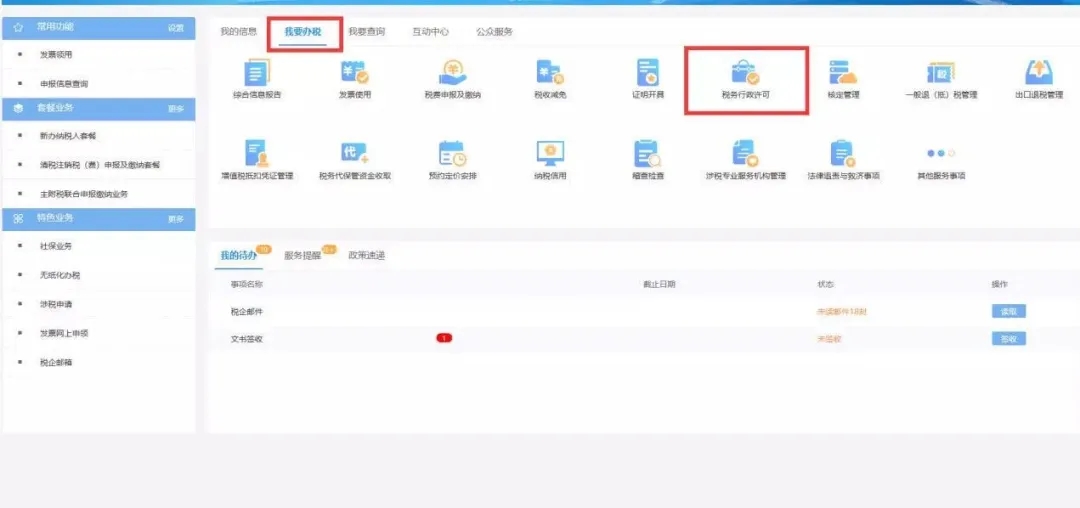Open 社保业务 in the left sidebar

[x=56, y=246]
